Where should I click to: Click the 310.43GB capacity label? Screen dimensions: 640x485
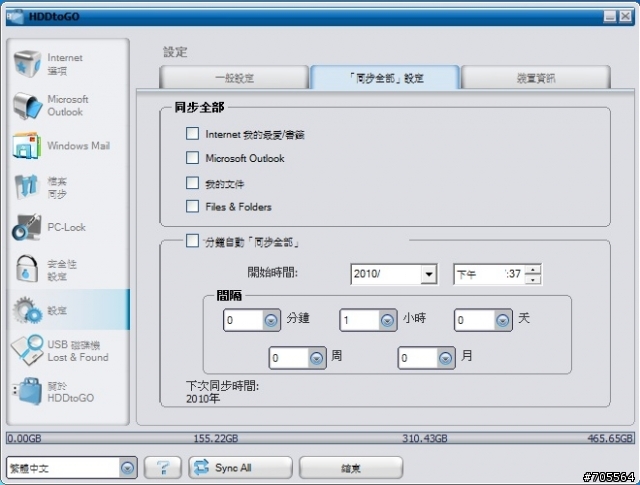[x=425, y=438]
